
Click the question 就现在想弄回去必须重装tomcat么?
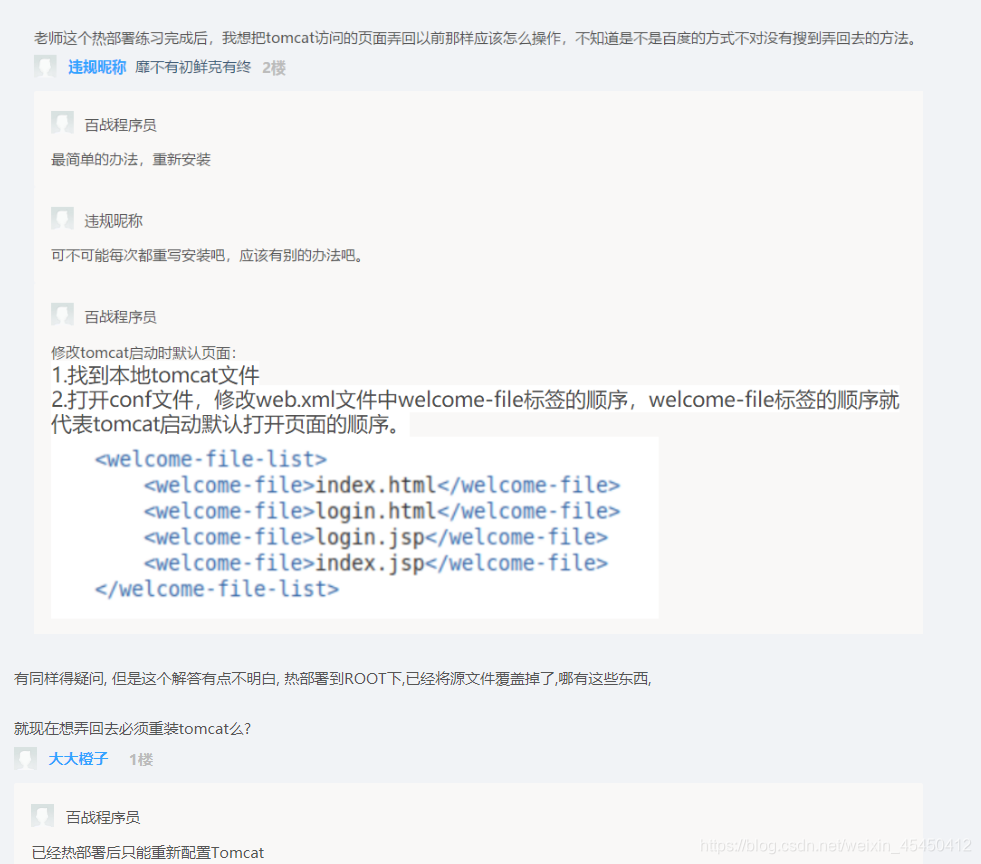pos(133,729)
